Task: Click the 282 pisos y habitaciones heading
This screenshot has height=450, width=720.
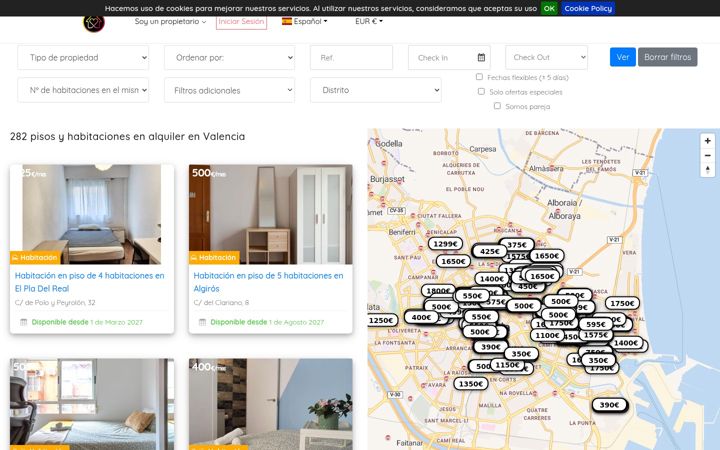Action: 128,136
